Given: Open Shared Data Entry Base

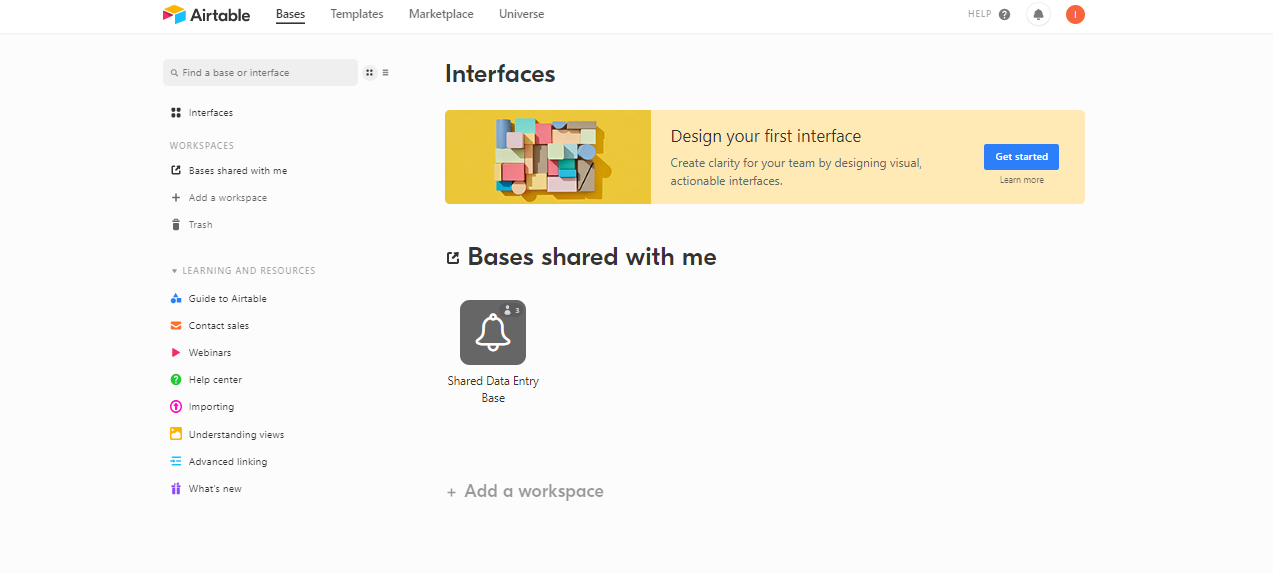Looking at the screenshot, I should tap(493, 333).
